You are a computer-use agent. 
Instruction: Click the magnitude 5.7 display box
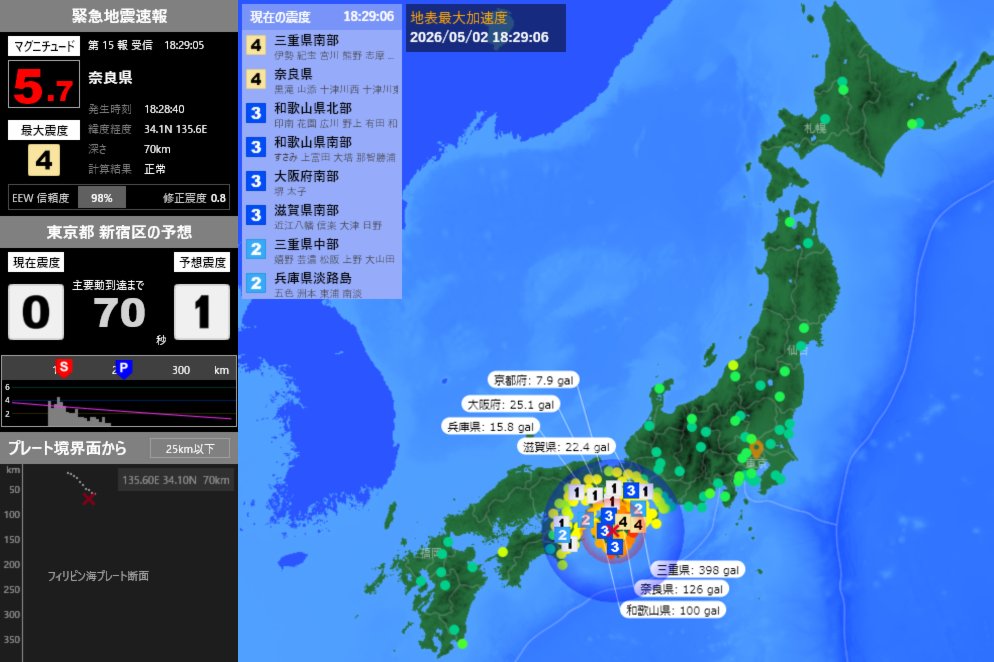pos(44,84)
